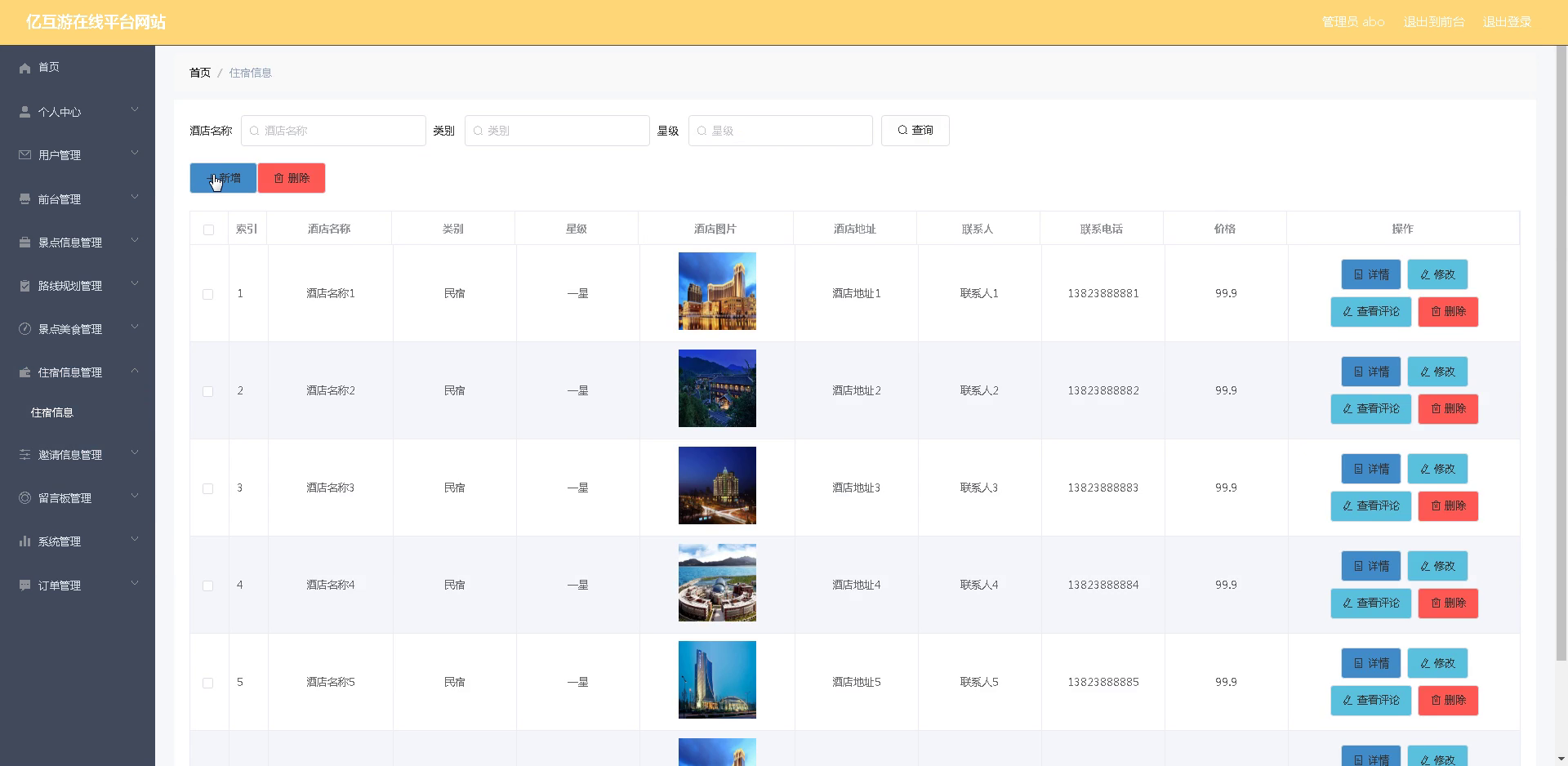Click the 管理员 abo label in header
This screenshot has width=1568, height=766.
pyautogui.click(x=1353, y=22)
